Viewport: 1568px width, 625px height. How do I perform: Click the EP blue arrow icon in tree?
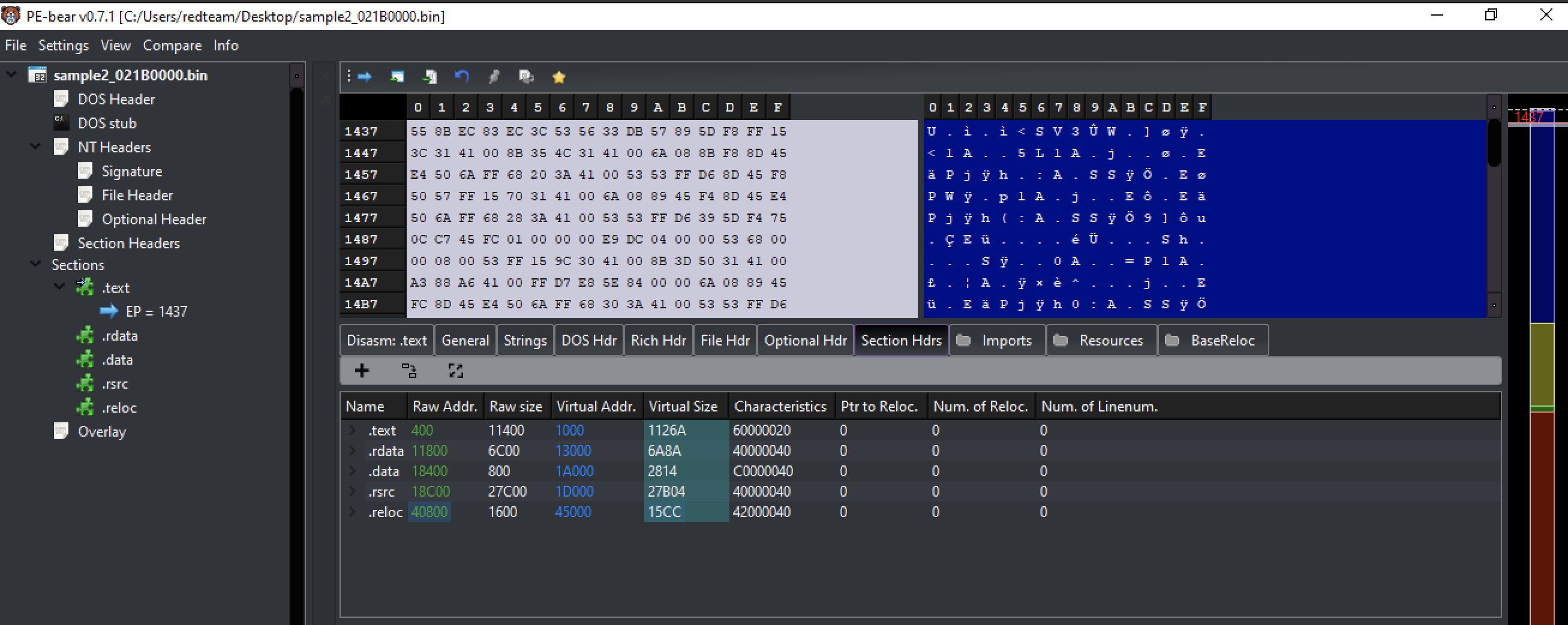coord(109,311)
